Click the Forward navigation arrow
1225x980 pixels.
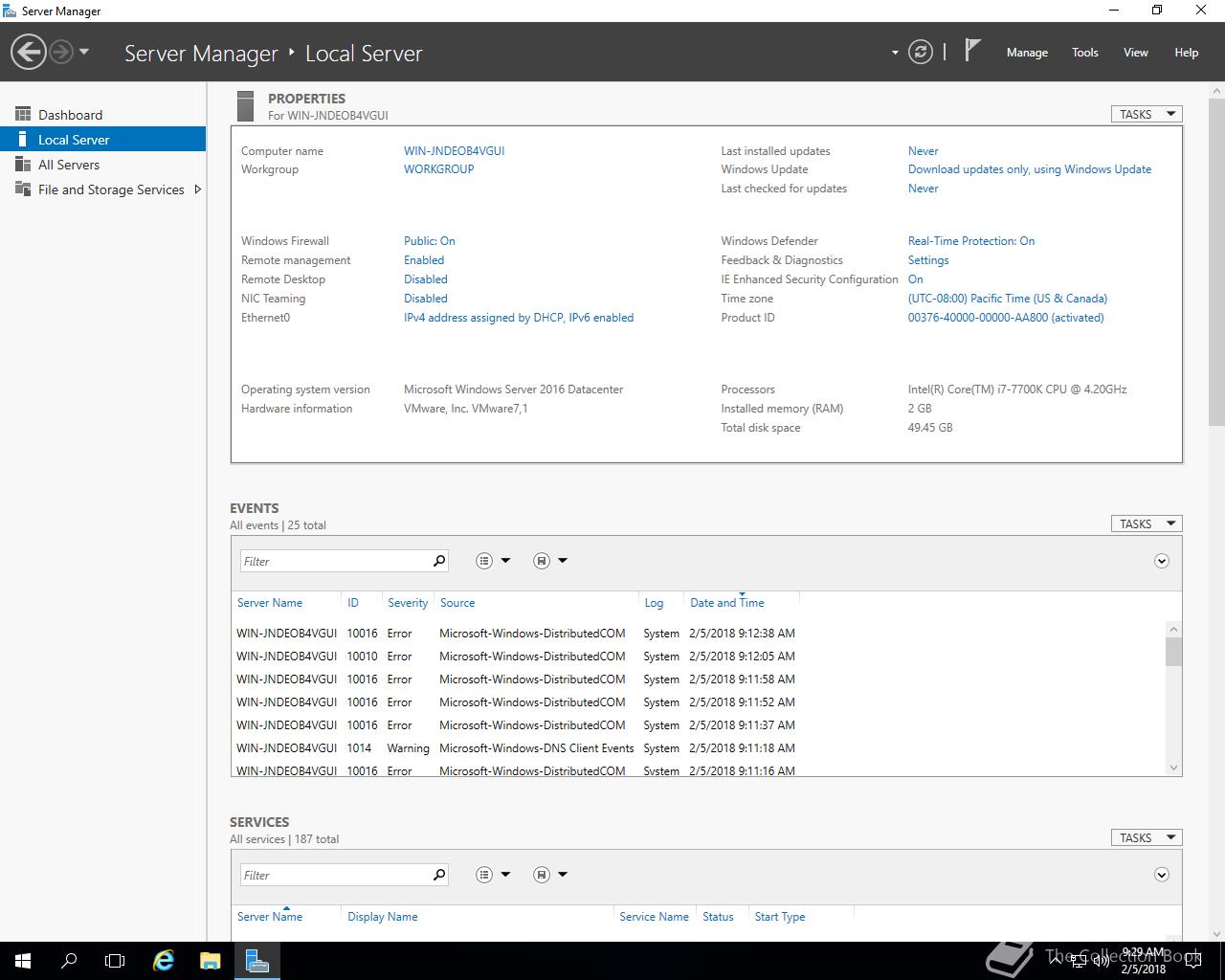(61, 52)
